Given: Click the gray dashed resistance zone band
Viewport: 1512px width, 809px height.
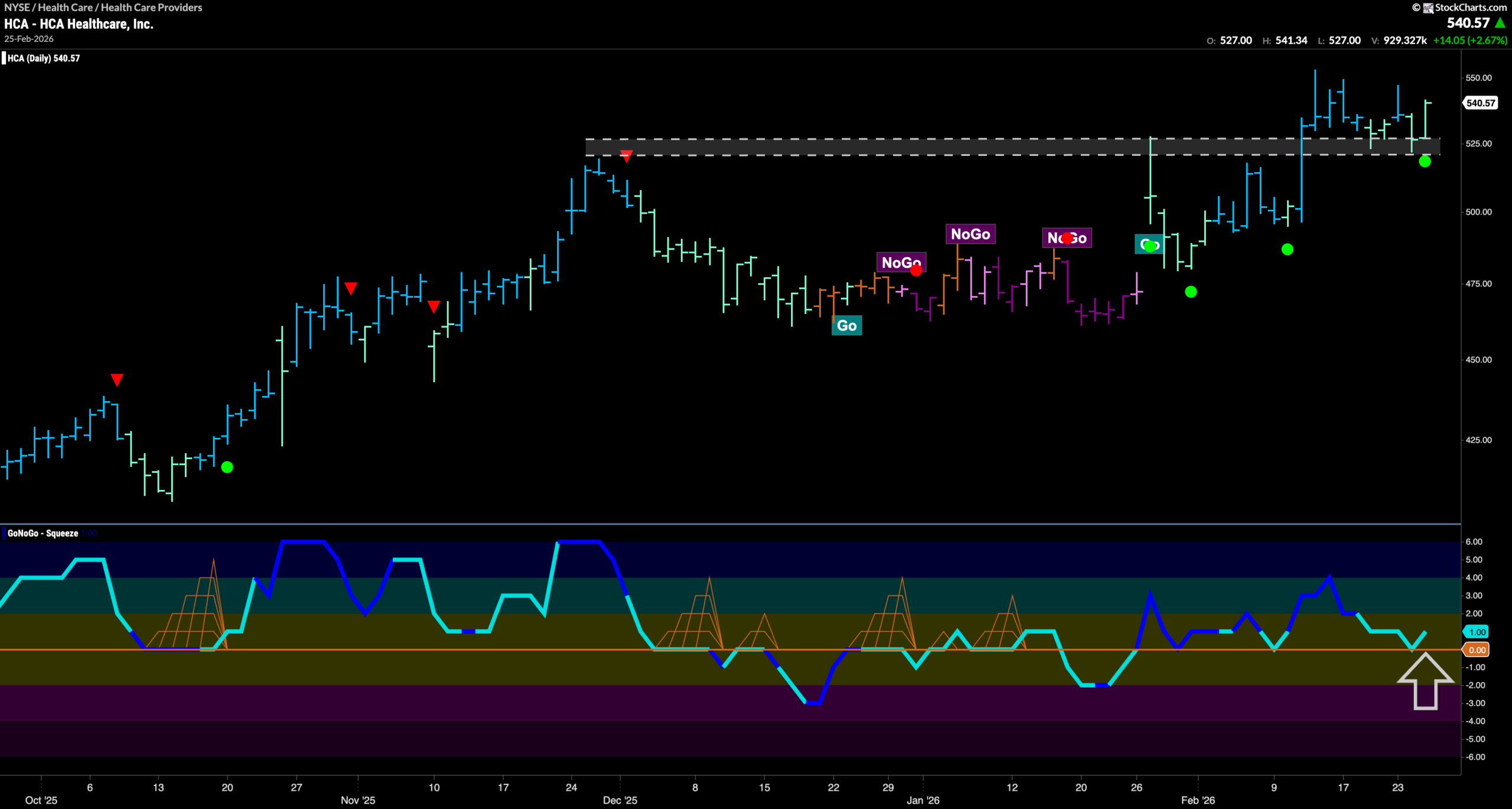Looking at the screenshot, I should coord(1012,147).
